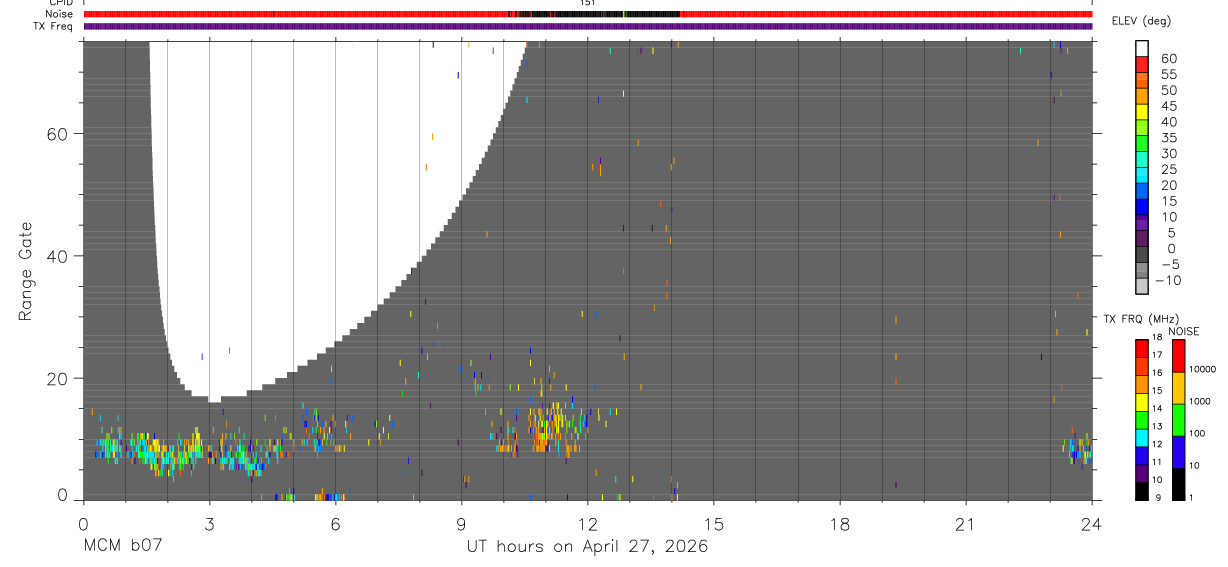Click x-axis tick label '21'
Viewport: 1228px width, 567px height.
965,524
